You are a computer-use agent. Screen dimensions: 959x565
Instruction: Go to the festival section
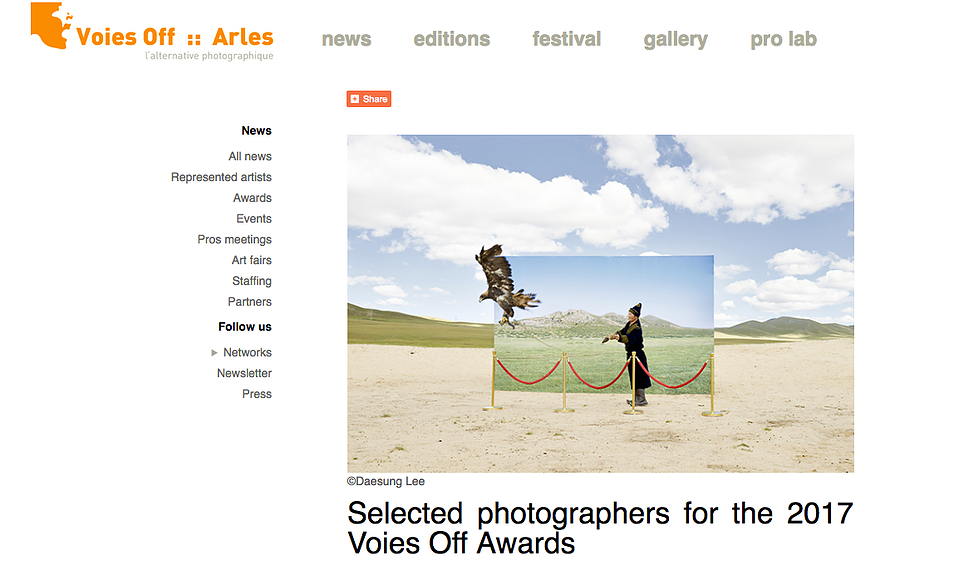566,39
